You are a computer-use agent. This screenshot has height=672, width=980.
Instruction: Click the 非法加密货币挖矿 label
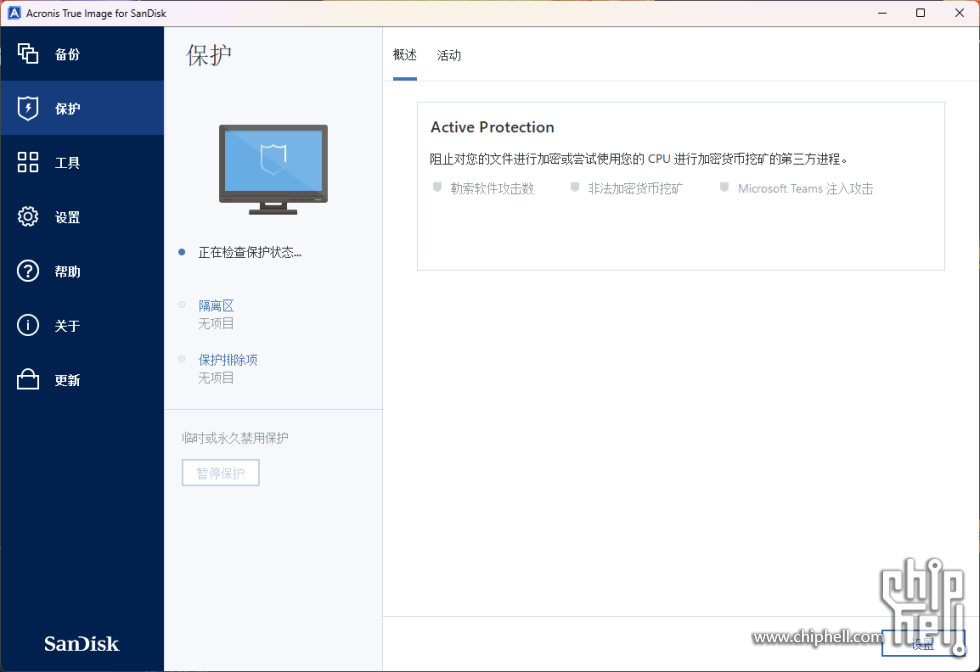pyautogui.click(x=635, y=188)
